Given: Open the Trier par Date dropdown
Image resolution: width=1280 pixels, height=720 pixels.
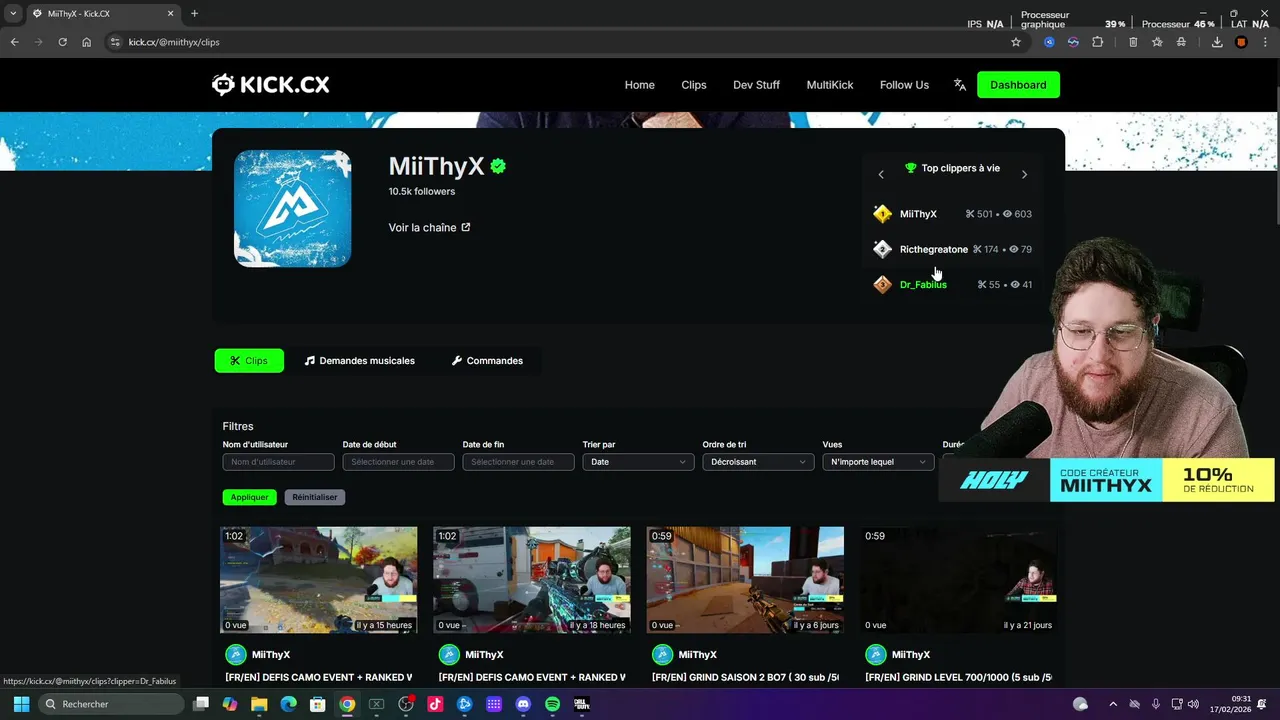Looking at the screenshot, I should point(638,462).
